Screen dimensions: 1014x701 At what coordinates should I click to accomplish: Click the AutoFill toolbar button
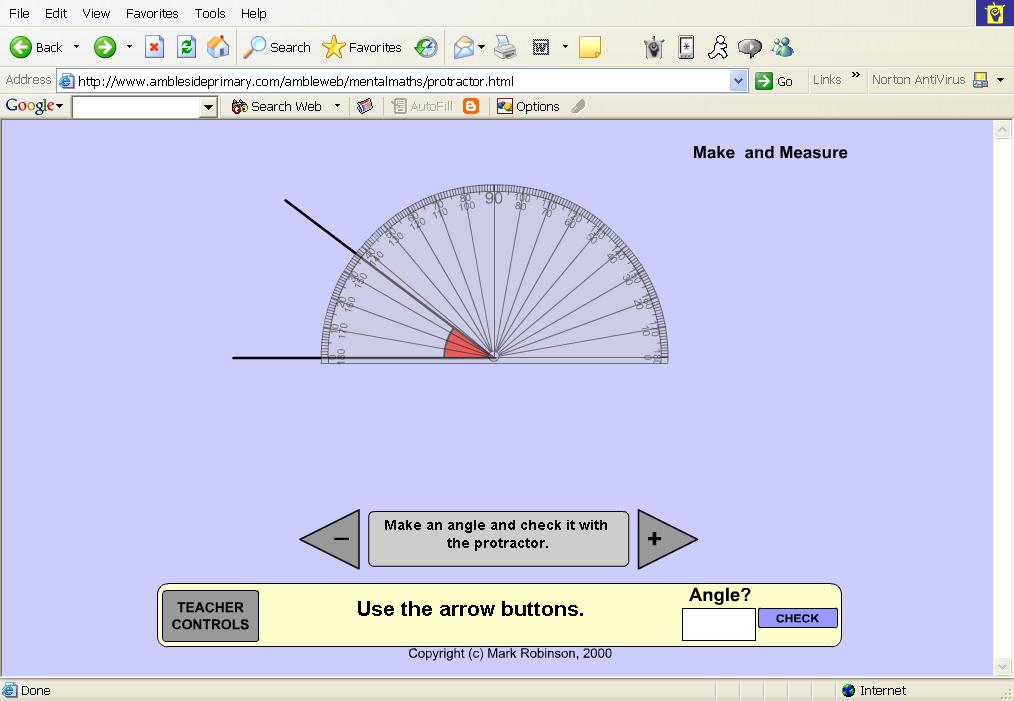click(x=422, y=106)
